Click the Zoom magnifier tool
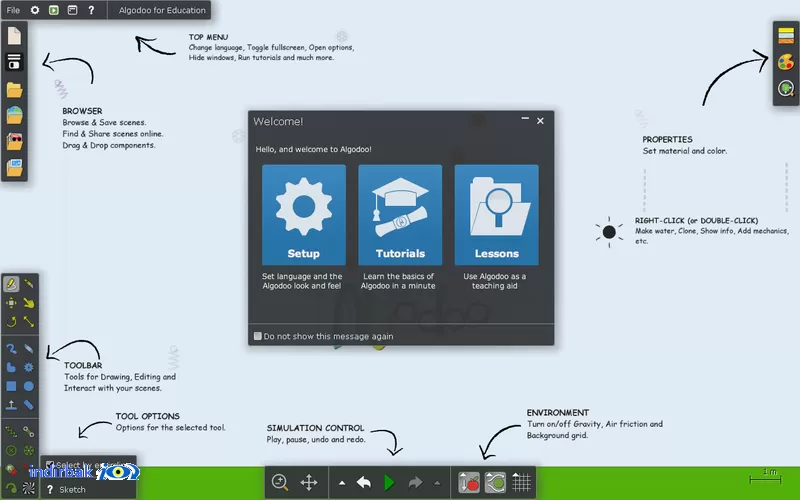This screenshot has height=500, width=800. tap(280, 482)
